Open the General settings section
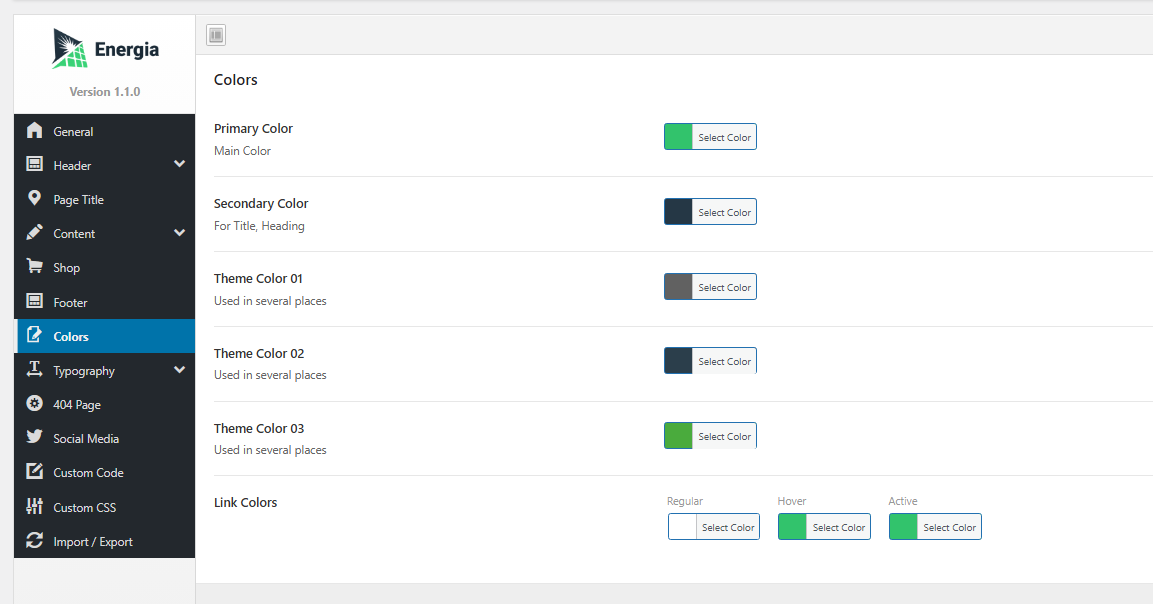The width and height of the screenshot is (1153, 604). tap(104, 131)
